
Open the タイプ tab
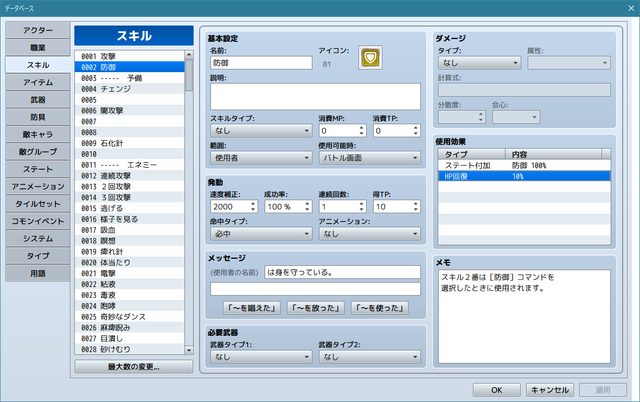(x=38, y=256)
